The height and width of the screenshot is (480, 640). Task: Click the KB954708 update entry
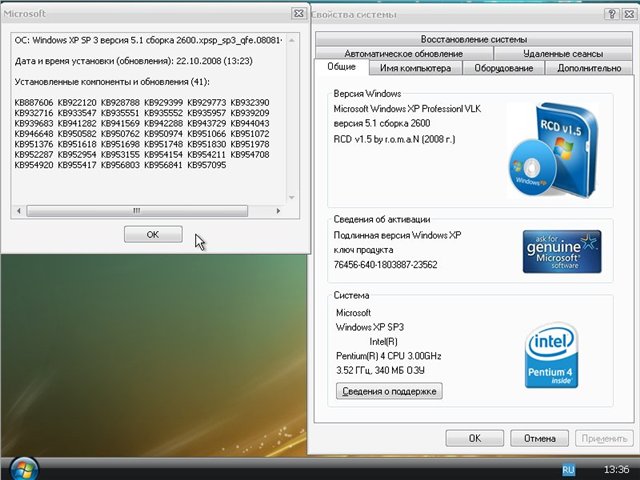pyautogui.click(x=250, y=155)
